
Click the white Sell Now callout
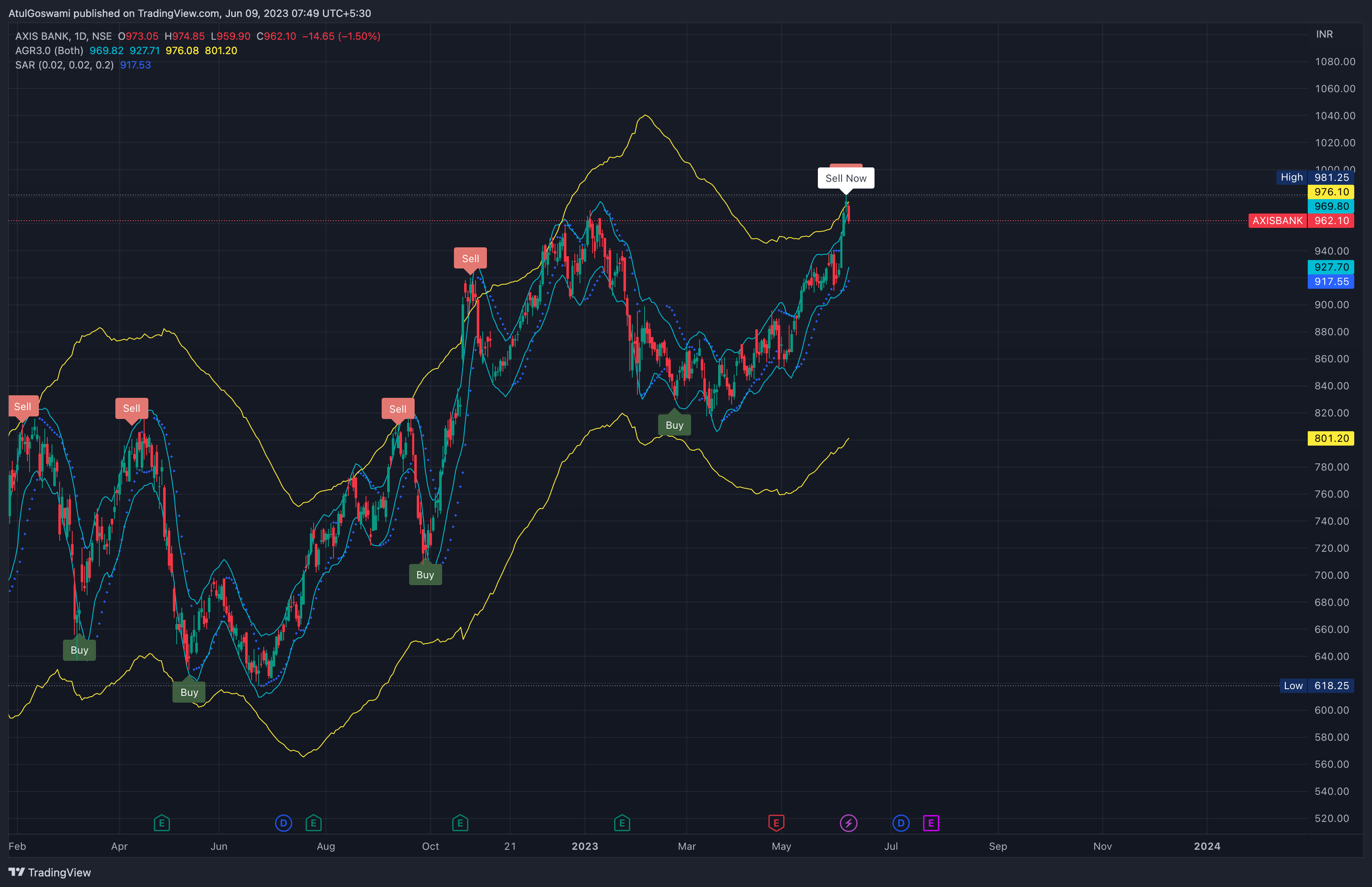click(x=846, y=178)
